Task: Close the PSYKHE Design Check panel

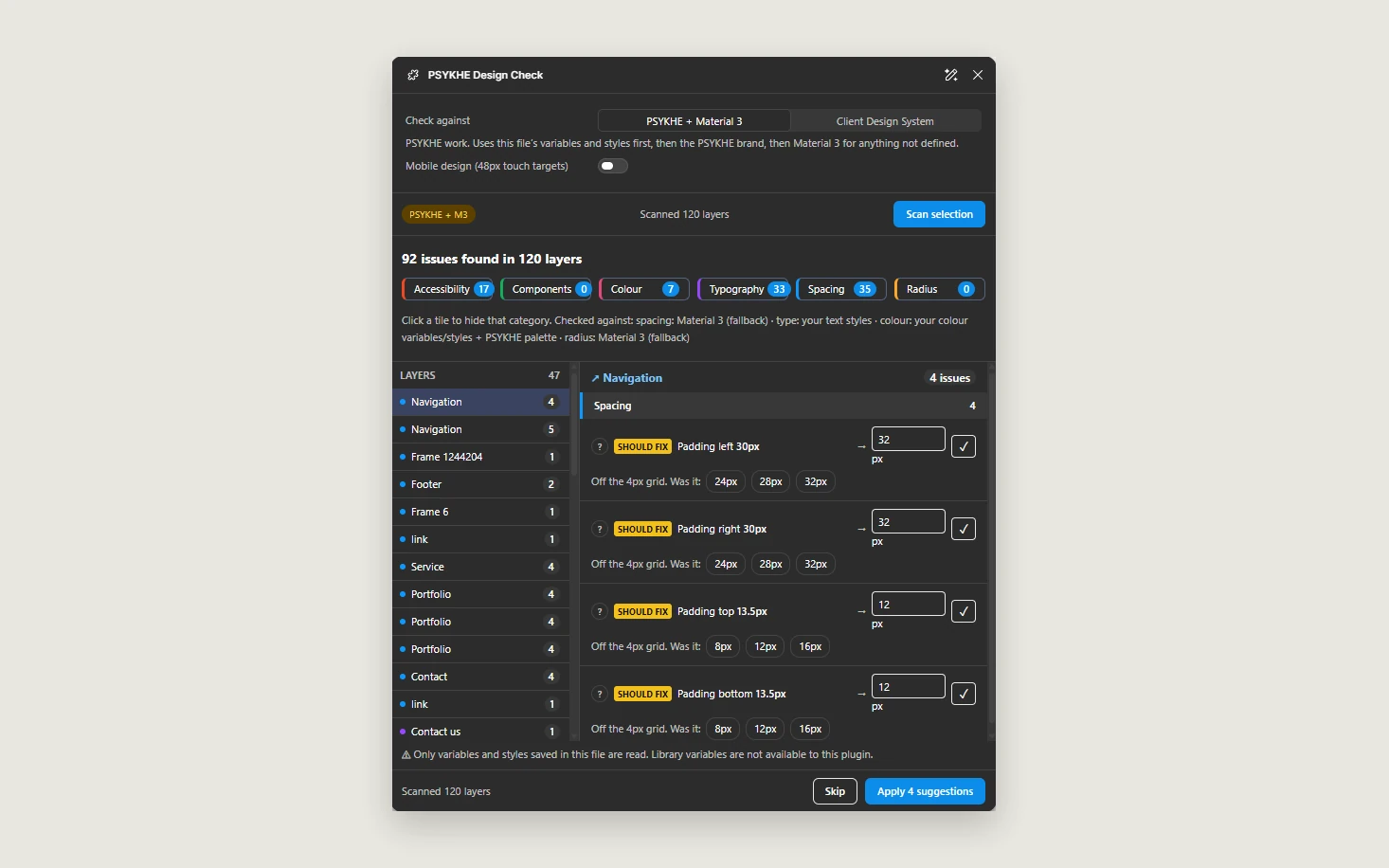Action: coord(978,75)
